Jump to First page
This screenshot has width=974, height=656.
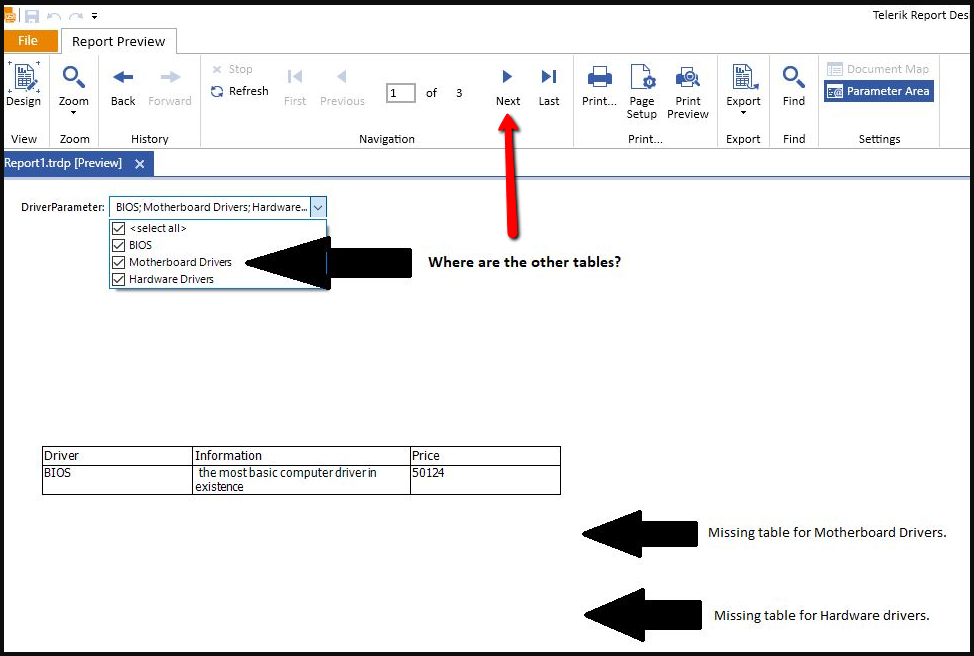coord(295,87)
